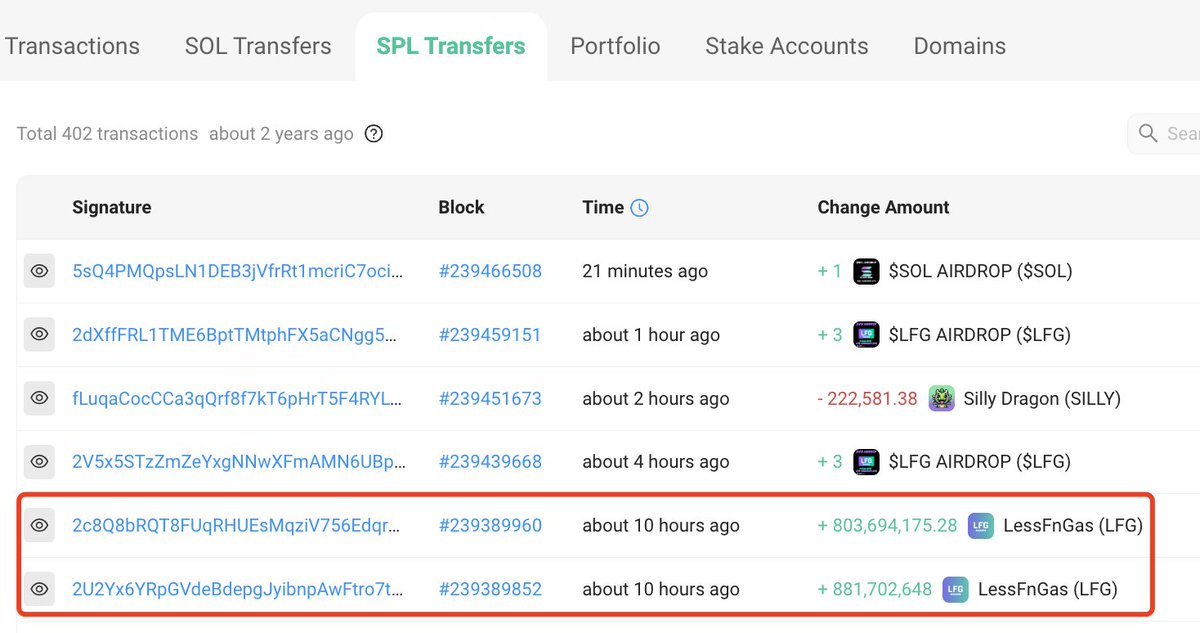Click the clock icon next to Time header
Viewport: 1200px width, 633px height.
click(x=639, y=208)
